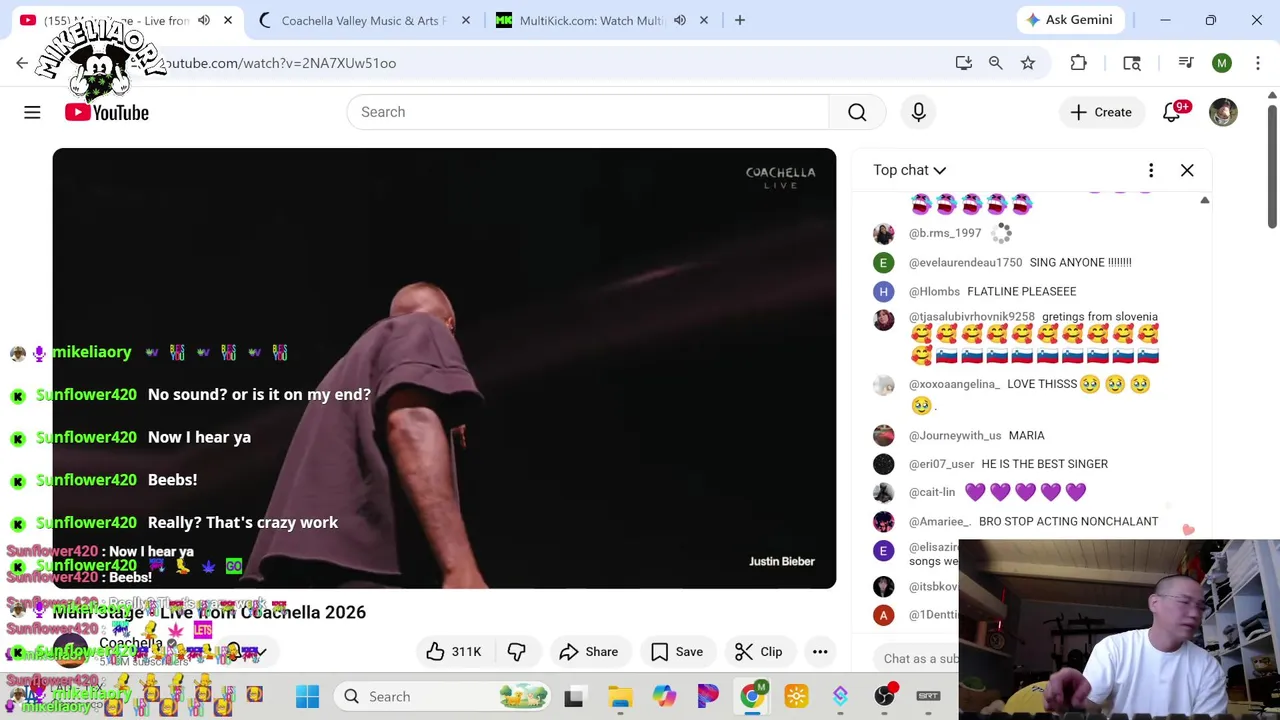Image resolution: width=1280 pixels, height=720 pixels.
Task: Open a new browser tab
Action: pyautogui.click(x=740, y=20)
